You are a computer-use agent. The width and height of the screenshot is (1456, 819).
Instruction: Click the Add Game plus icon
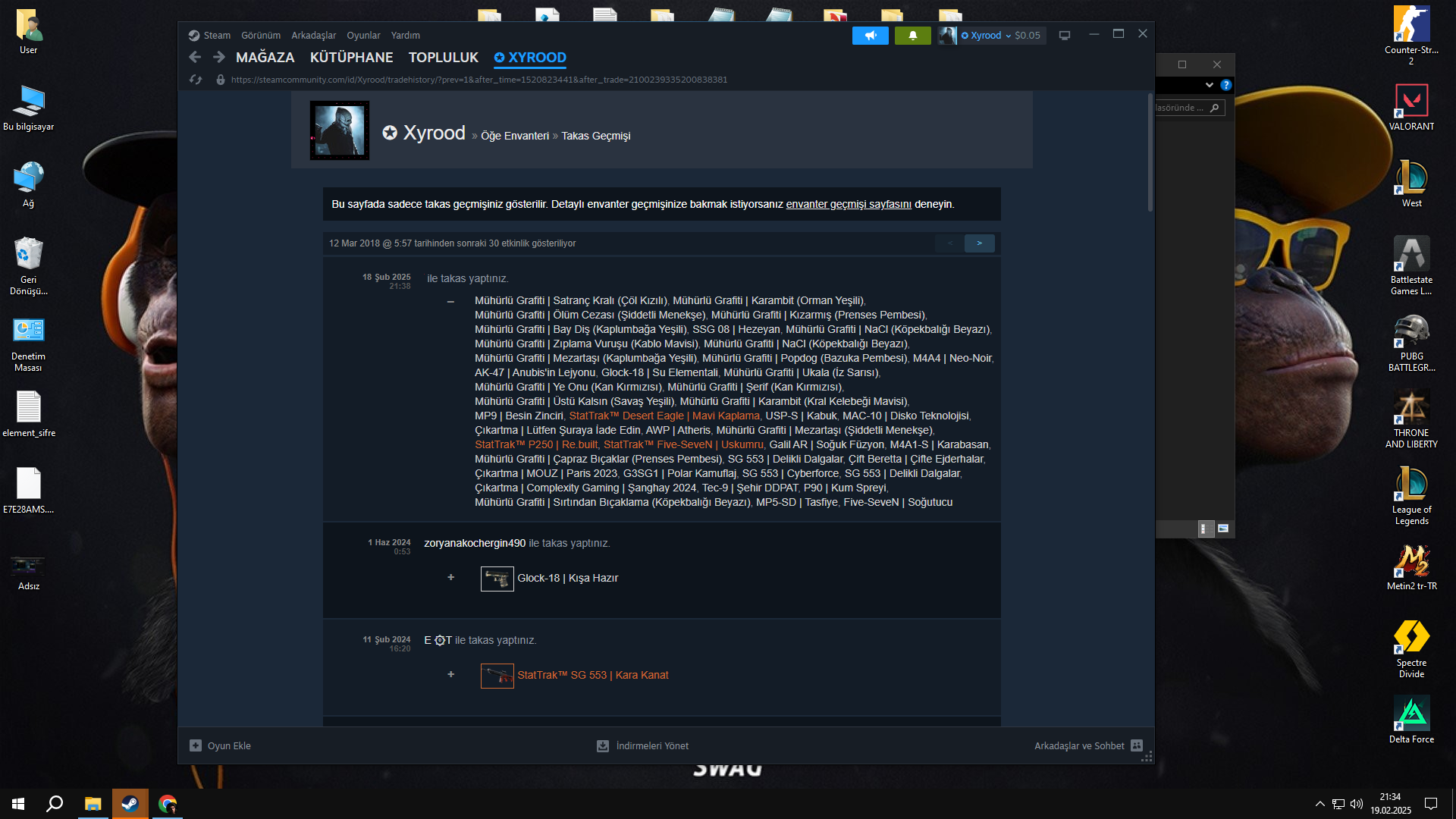(x=196, y=745)
